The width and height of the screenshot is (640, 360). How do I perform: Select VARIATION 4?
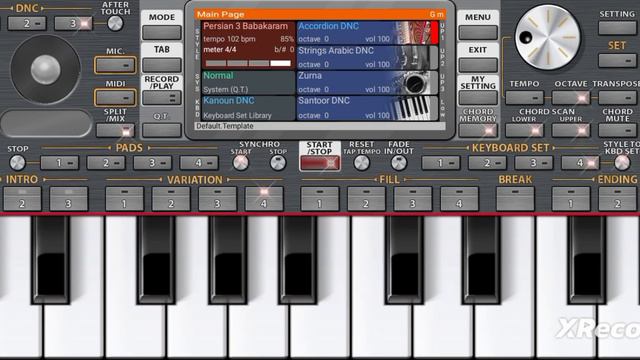point(264,199)
